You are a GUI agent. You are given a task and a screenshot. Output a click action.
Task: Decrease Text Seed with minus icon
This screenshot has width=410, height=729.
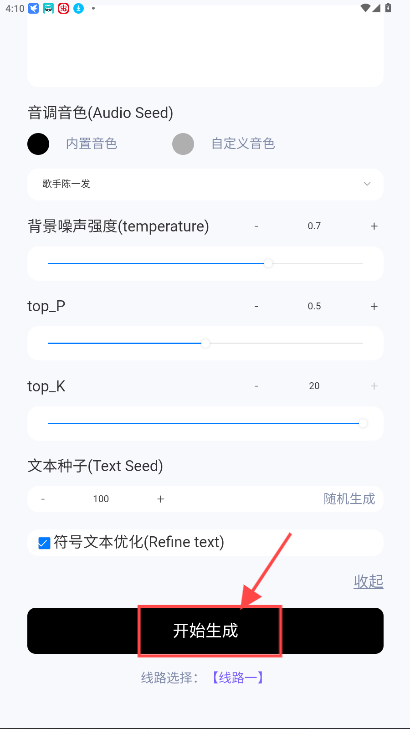43,499
